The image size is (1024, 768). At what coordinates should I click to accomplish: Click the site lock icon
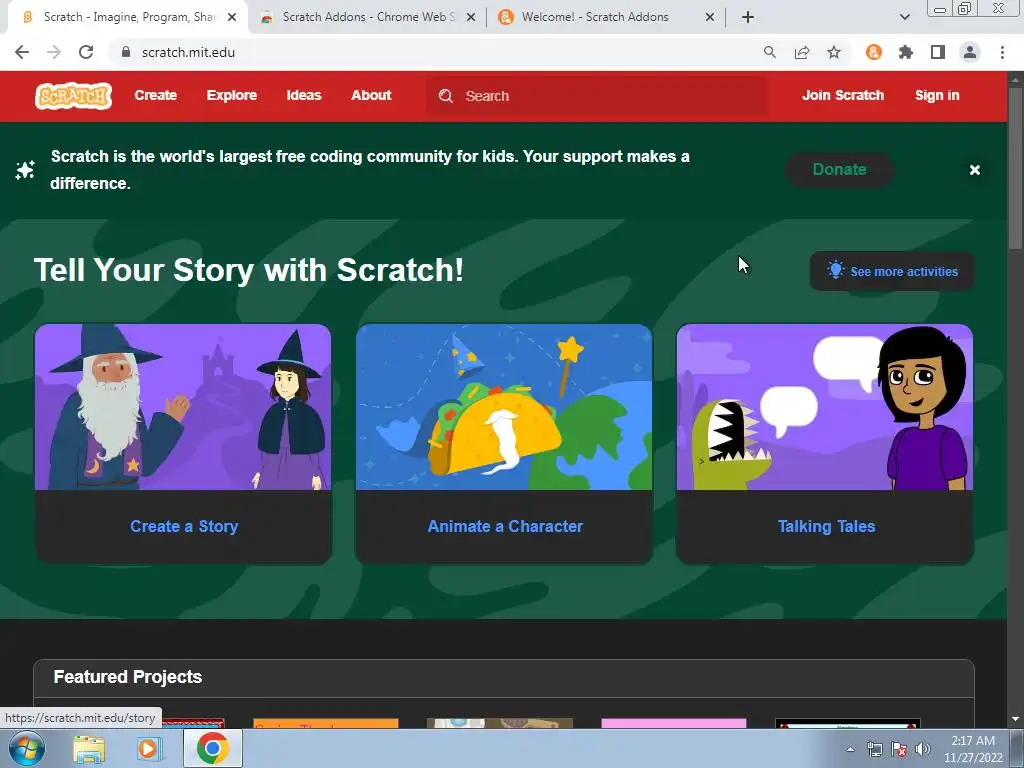tap(126, 52)
